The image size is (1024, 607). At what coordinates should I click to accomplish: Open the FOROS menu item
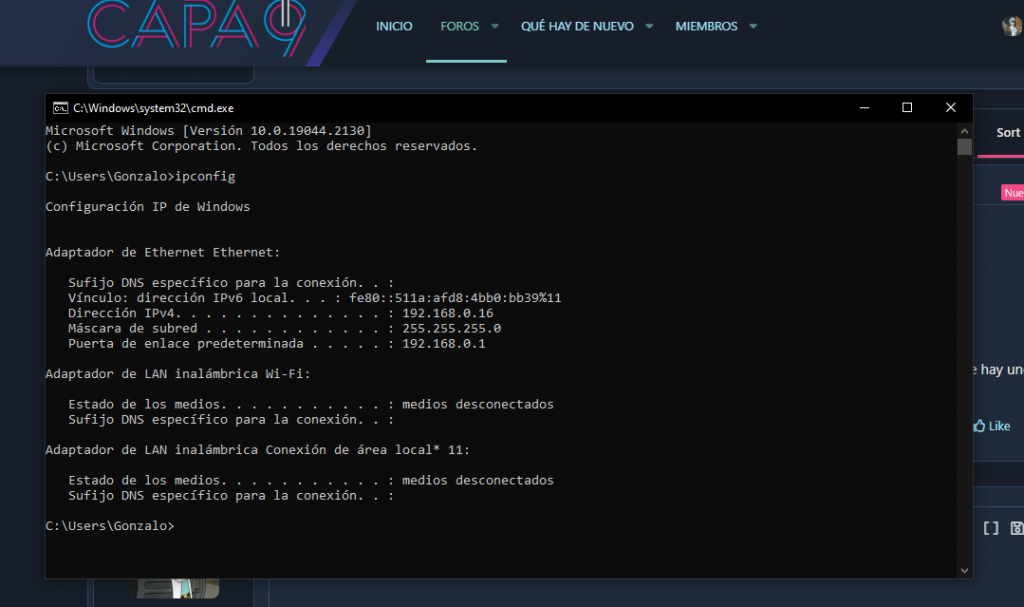460,26
